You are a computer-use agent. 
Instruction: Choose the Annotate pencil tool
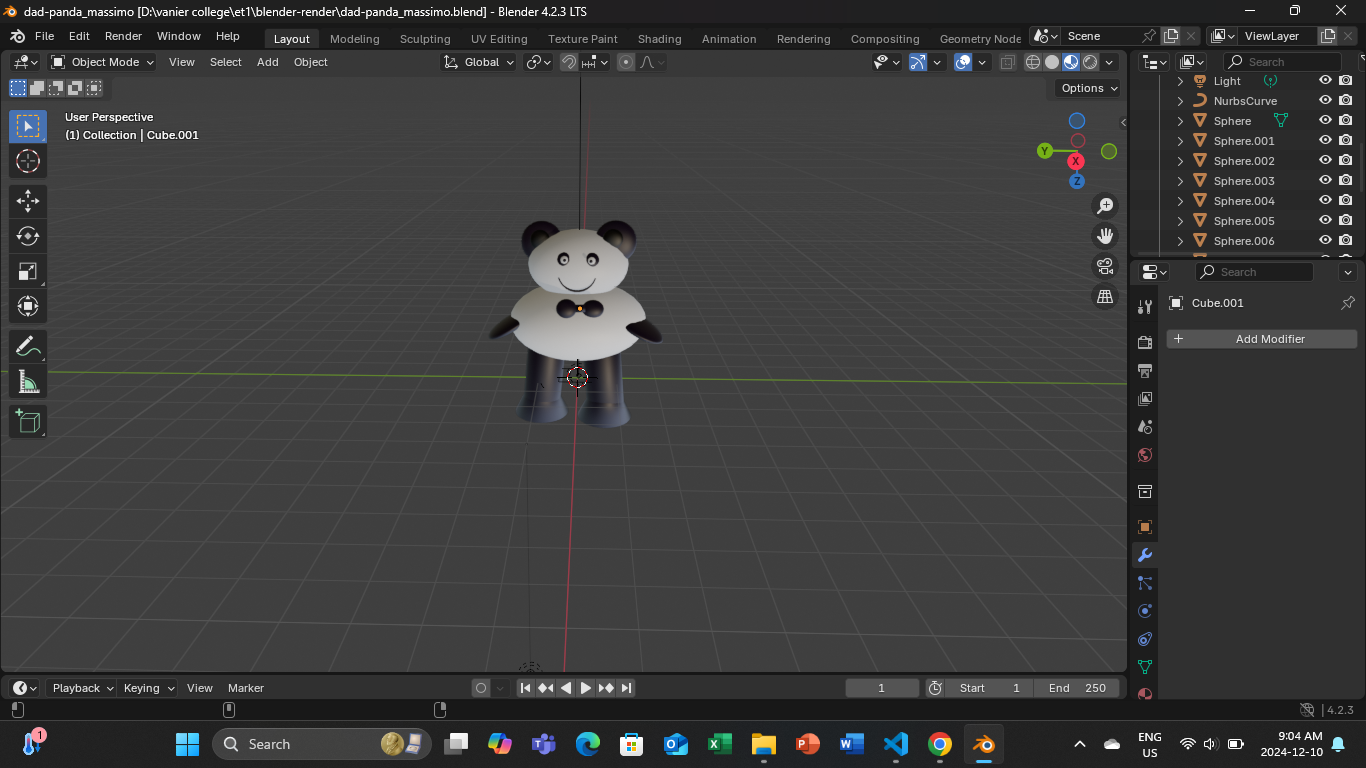coord(28,347)
